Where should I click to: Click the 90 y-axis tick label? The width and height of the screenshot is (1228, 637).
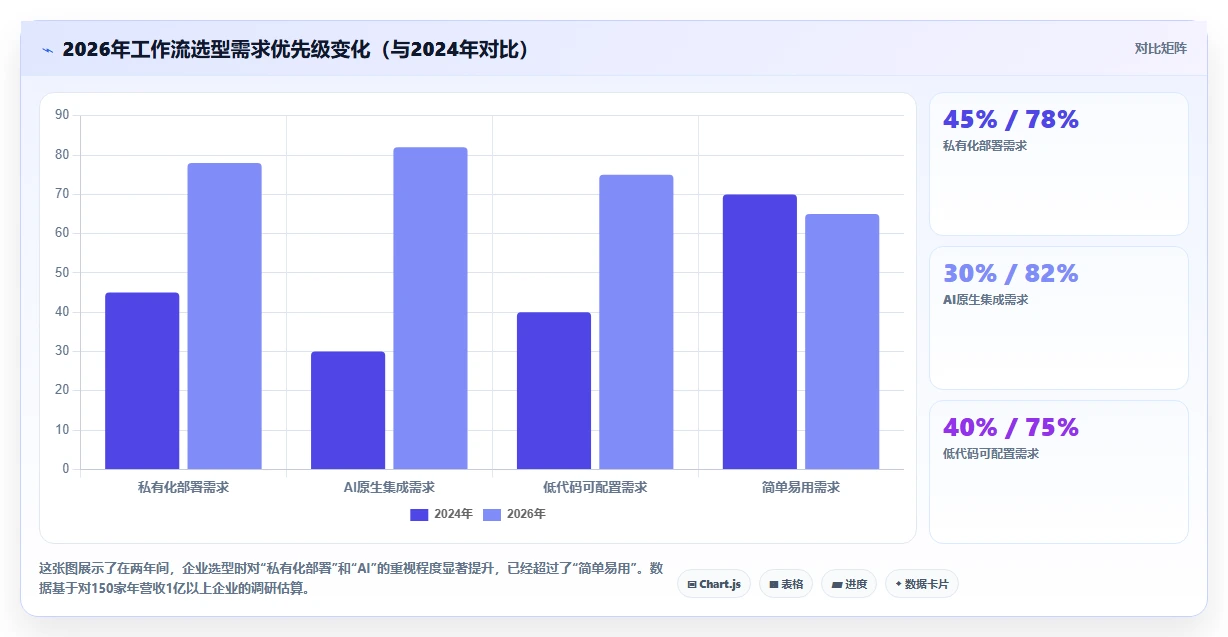point(62,115)
